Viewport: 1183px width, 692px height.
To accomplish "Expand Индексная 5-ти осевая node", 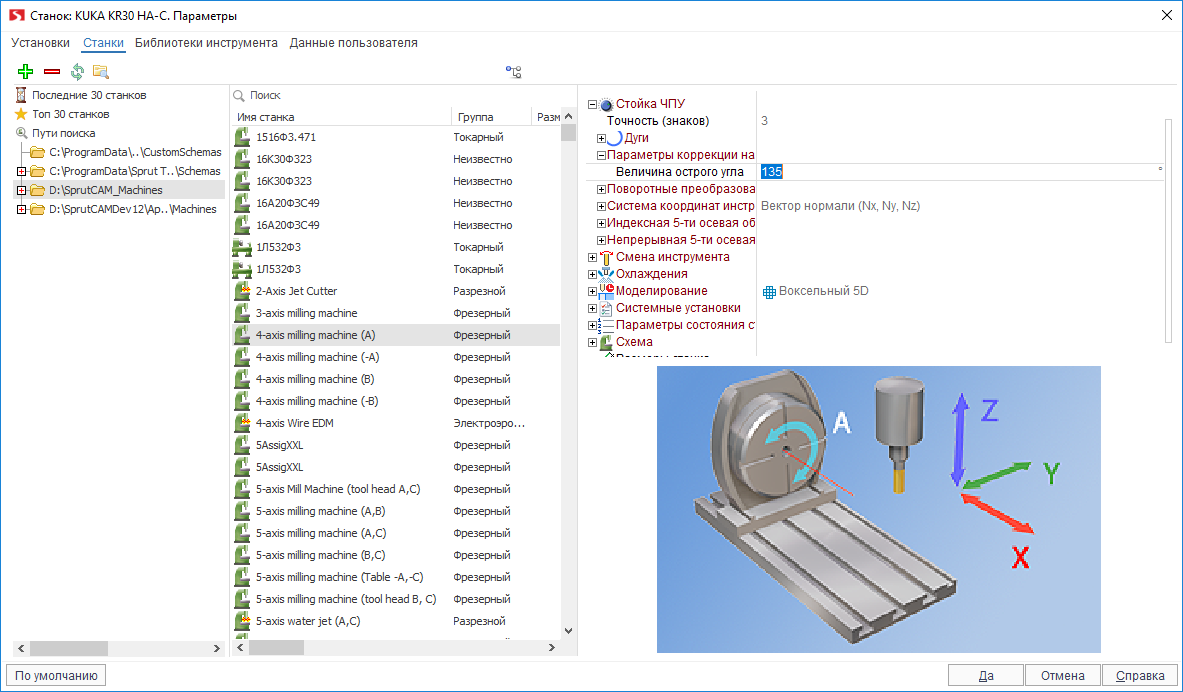I will point(601,223).
